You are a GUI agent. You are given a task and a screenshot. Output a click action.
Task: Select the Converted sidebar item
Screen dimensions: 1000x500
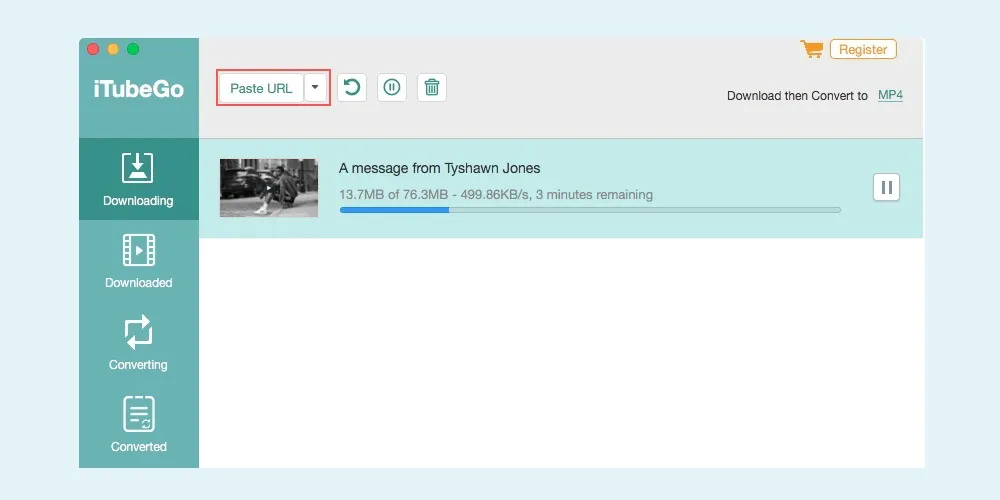coord(138,426)
